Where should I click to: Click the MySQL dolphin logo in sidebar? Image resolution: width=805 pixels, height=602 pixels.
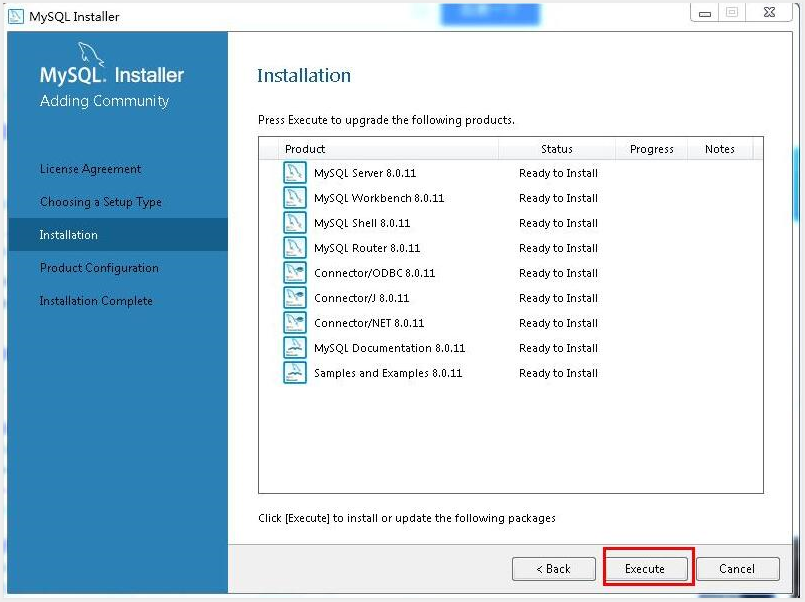[x=91, y=54]
